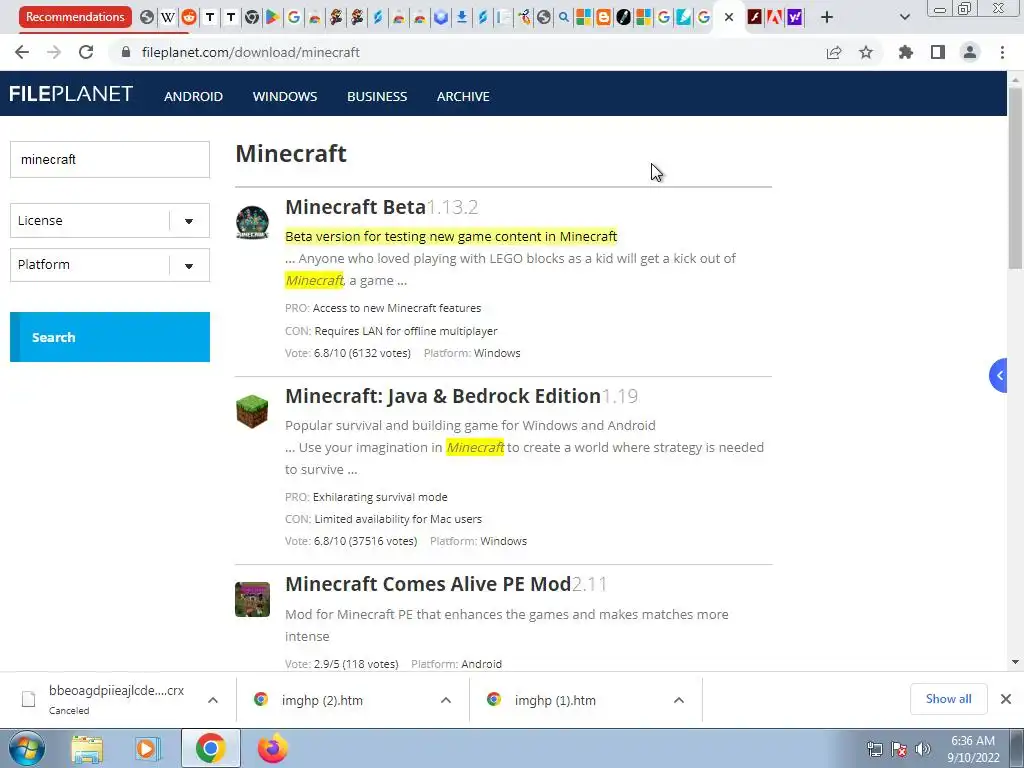Open a new browser tab
1024x768 pixels.
tap(827, 17)
